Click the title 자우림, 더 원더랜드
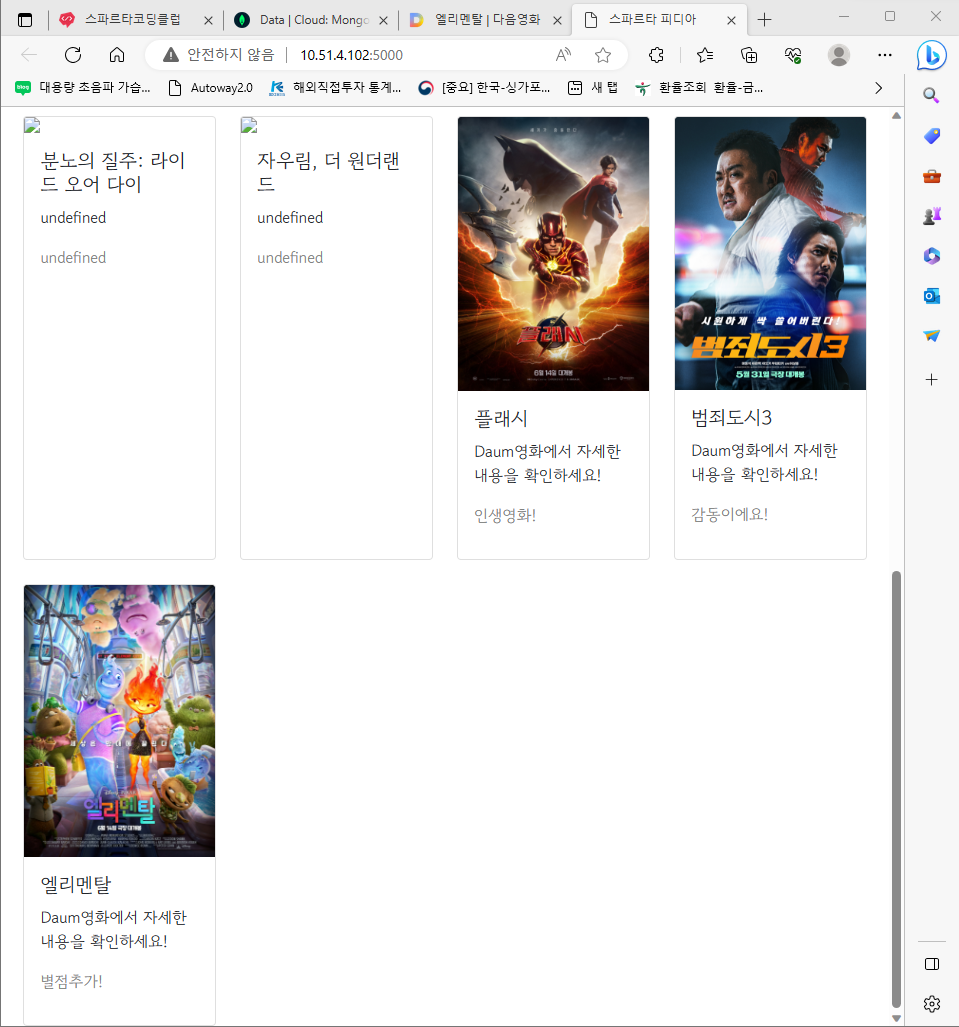This screenshot has height=1027, width=959. 328,172
